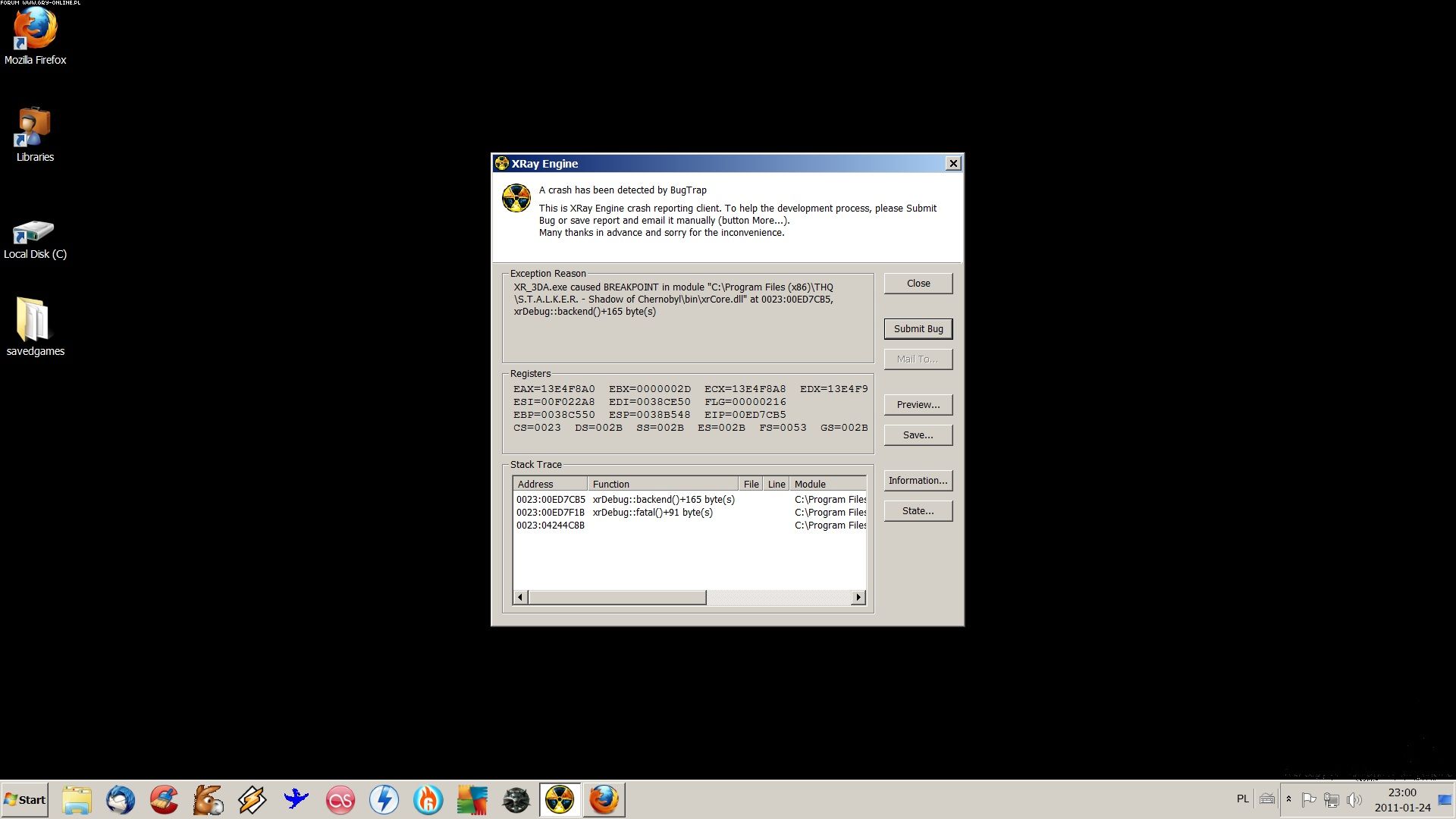The width and height of the screenshot is (1456, 819).
Task: Click the State... button
Action: (x=918, y=511)
